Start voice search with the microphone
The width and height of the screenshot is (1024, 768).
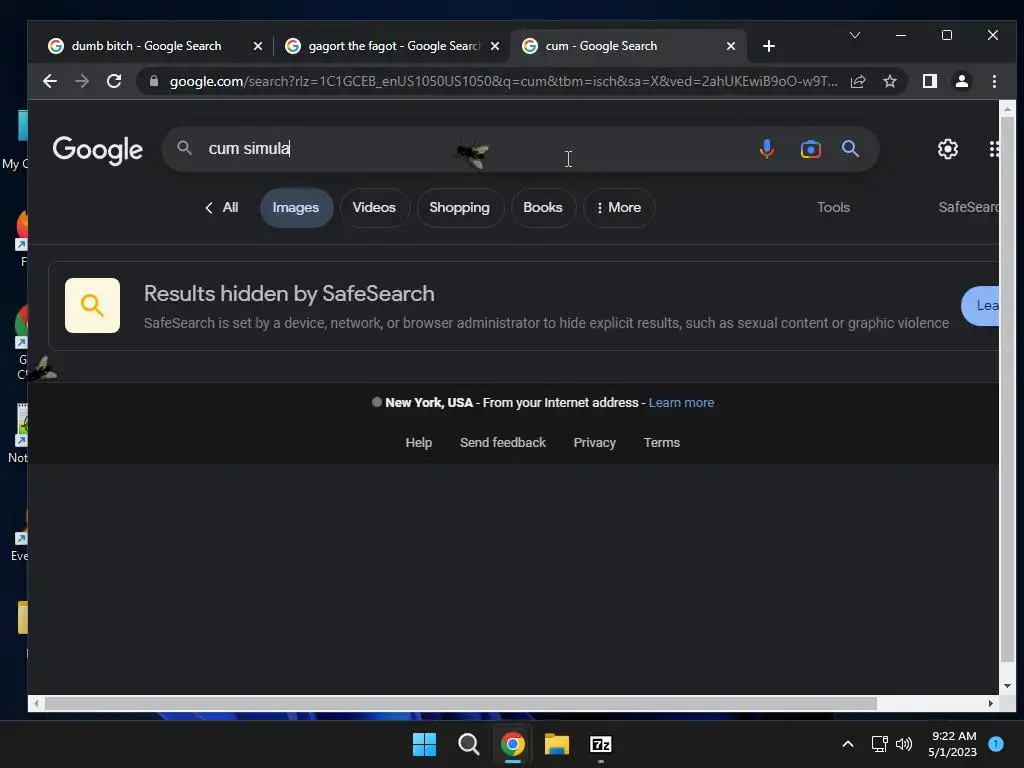pos(767,149)
